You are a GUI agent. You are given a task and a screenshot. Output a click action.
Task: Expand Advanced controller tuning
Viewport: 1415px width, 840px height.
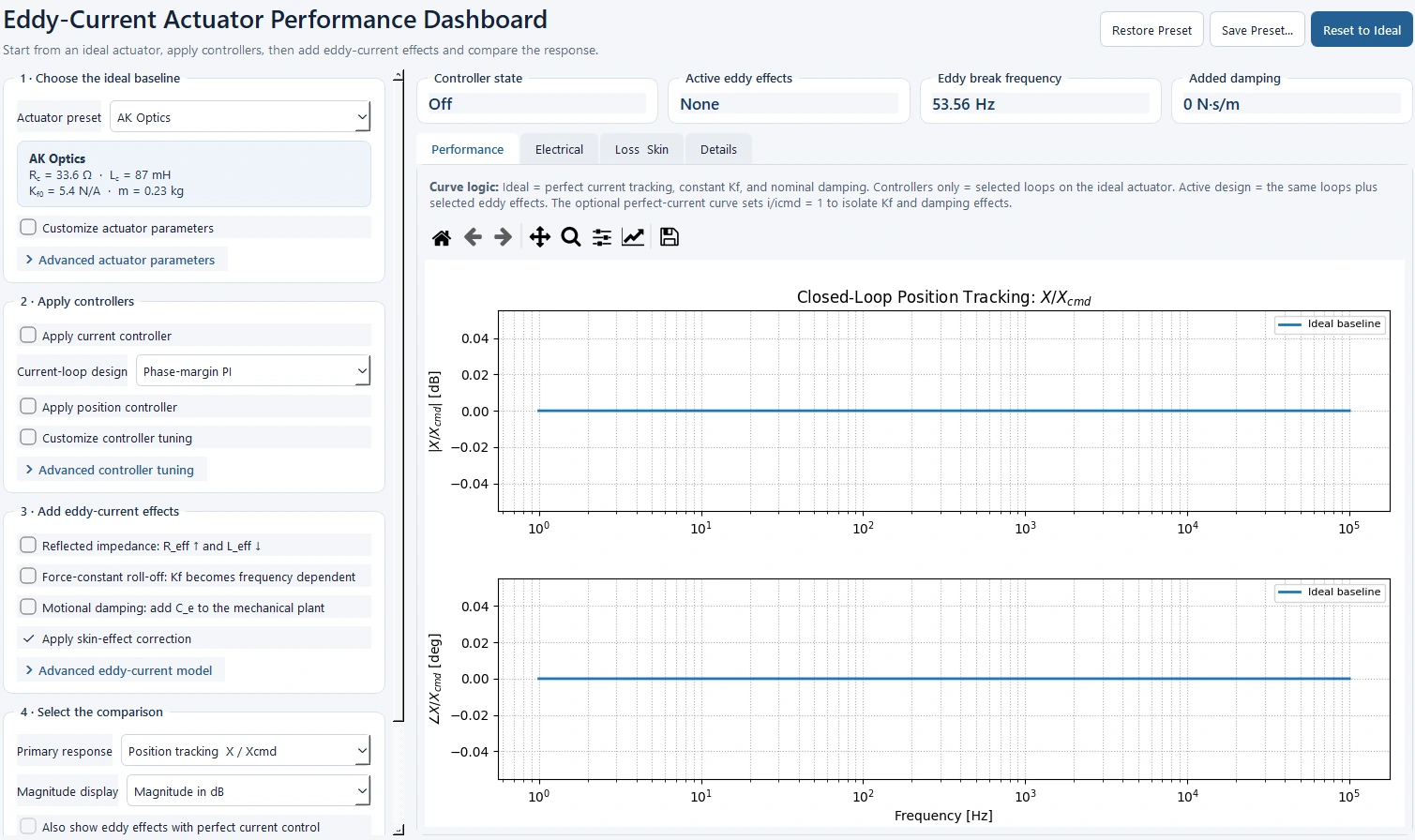pos(112,470)
